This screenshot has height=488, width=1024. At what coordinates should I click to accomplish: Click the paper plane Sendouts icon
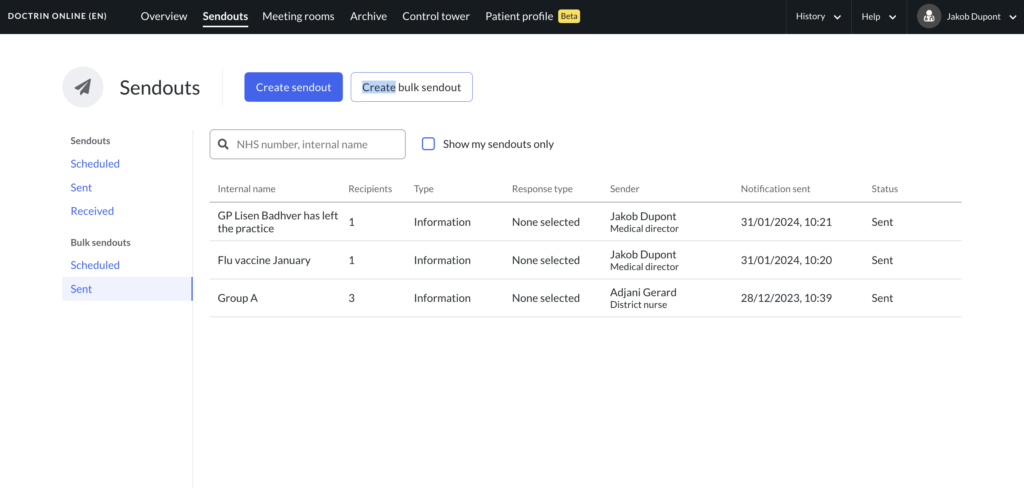[x=82, y=87]
